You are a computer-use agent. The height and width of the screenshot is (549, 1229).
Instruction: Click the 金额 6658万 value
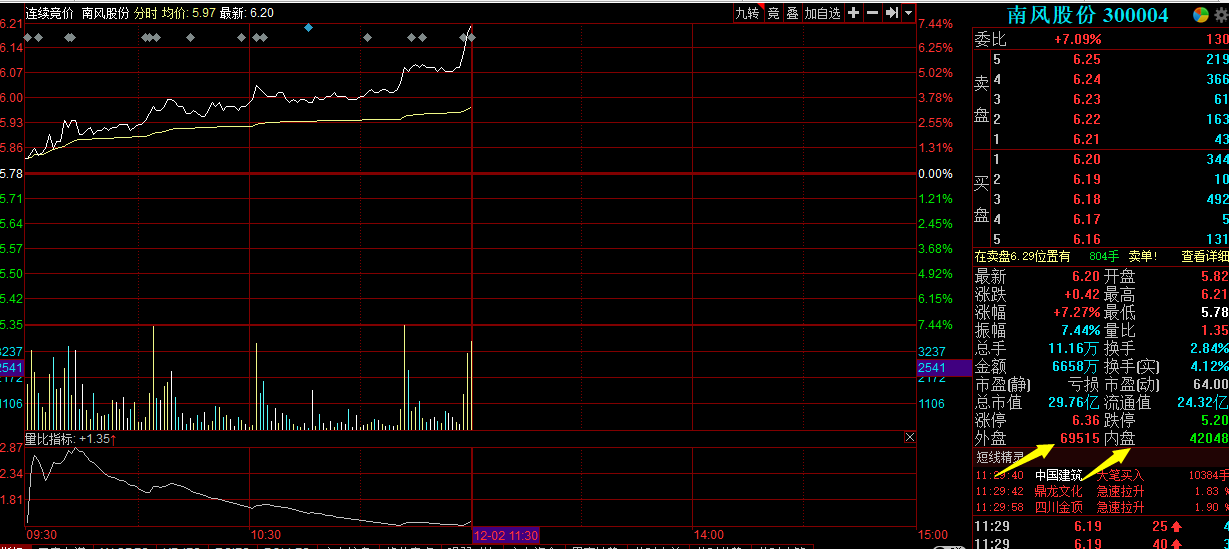1077,366
